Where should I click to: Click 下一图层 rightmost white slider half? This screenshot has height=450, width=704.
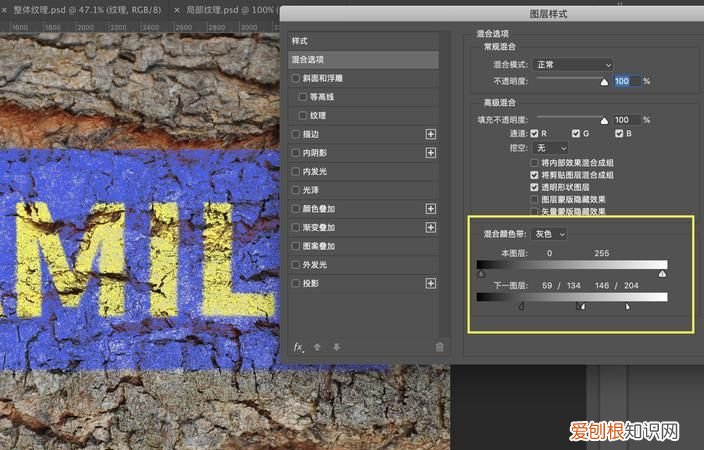coord(628,306)
